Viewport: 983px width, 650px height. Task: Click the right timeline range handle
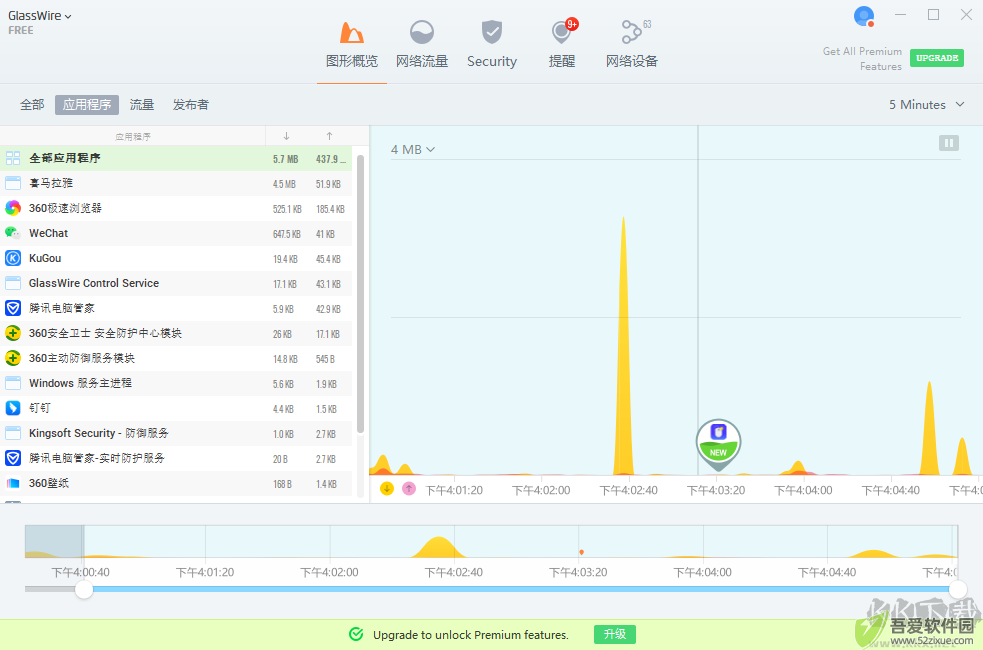[957, 589]
